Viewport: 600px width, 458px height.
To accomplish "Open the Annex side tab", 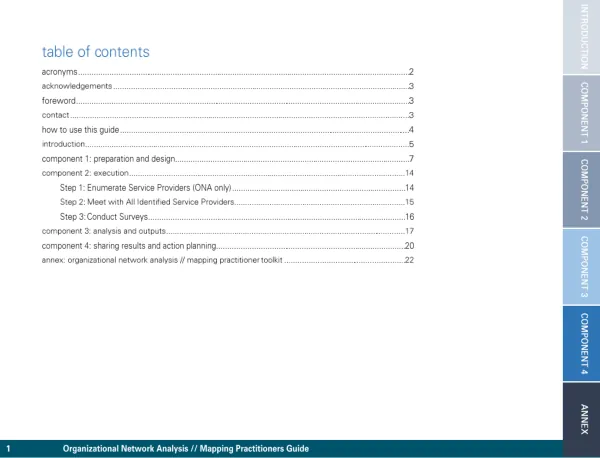I will [x=581, y=420].
